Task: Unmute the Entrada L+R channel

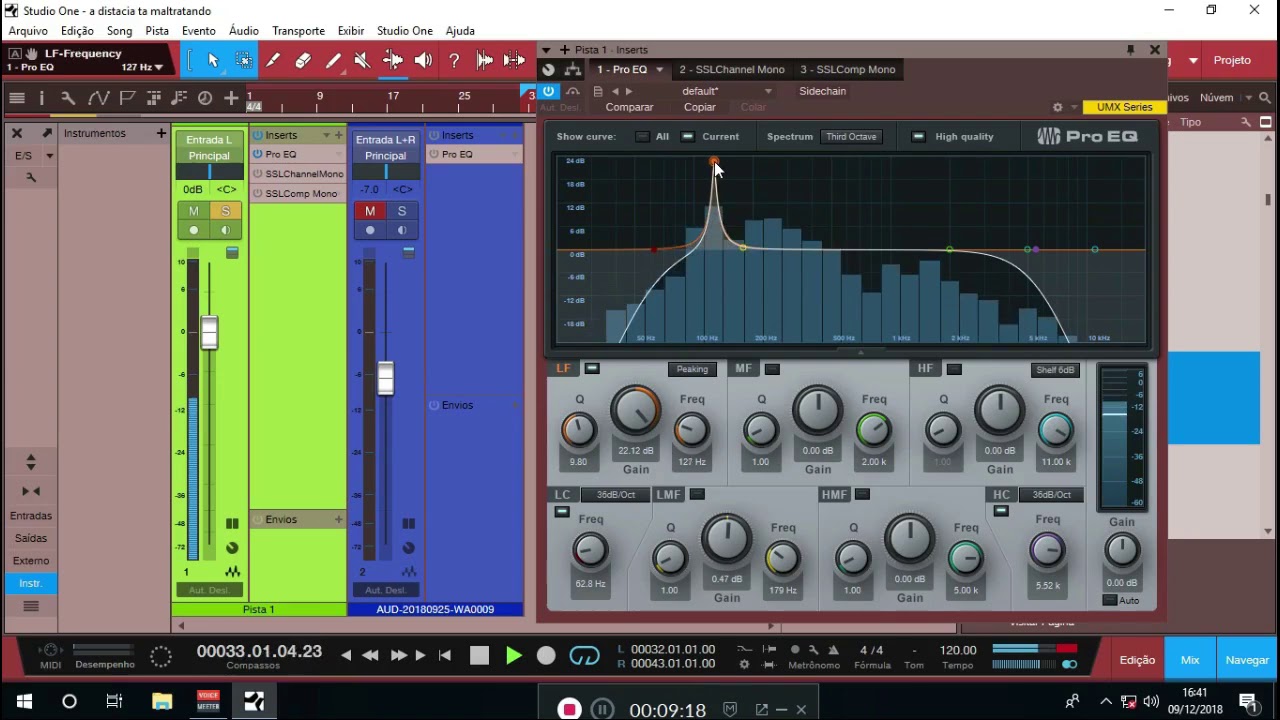Action: point(370,211)
